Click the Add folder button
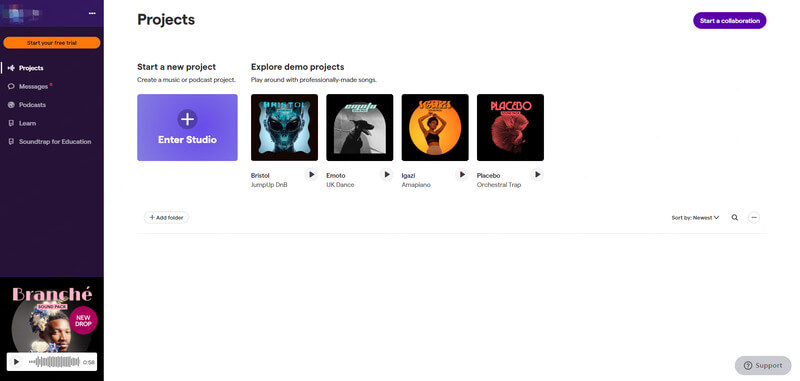Image resolution: width=800 pixels, height=381 pixels. pos(166,217)
